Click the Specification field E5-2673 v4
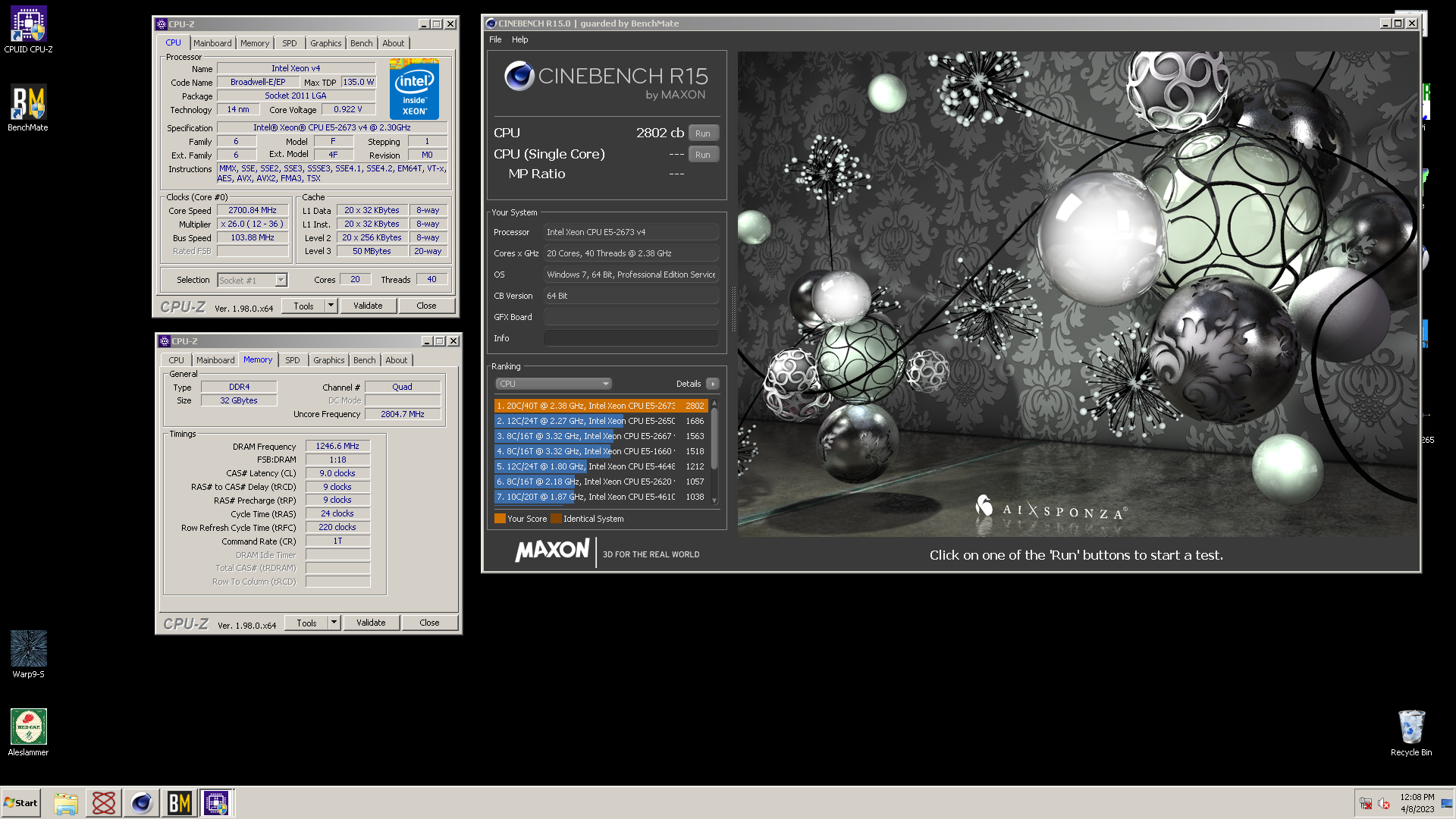 (x=332, y=128)
